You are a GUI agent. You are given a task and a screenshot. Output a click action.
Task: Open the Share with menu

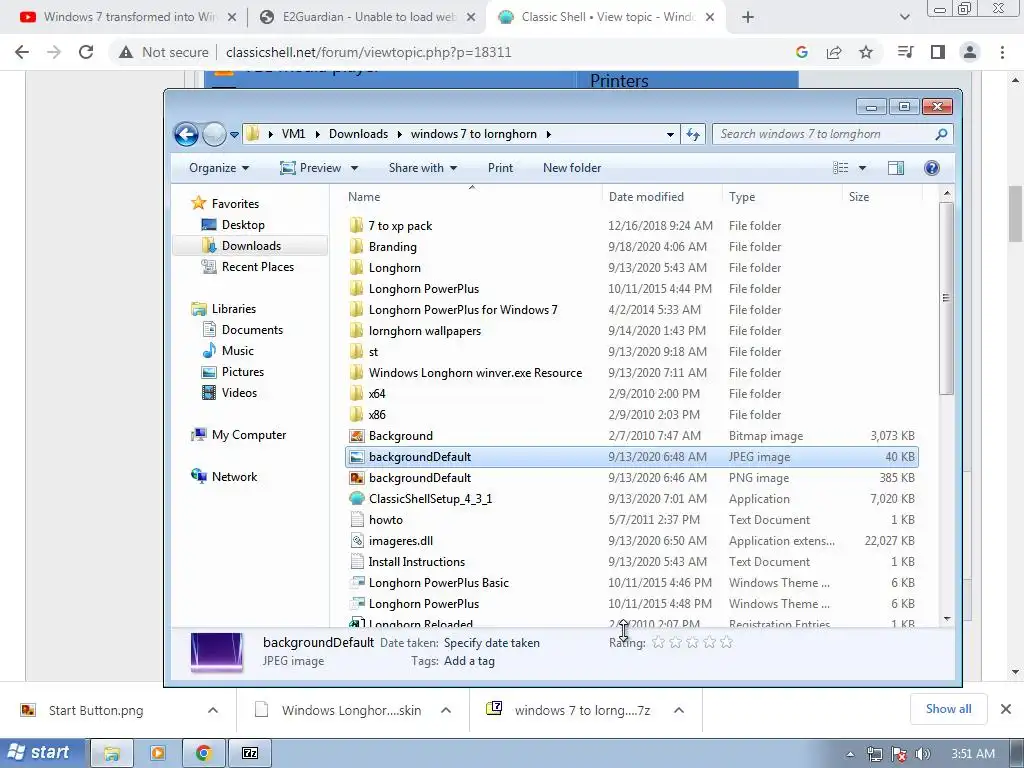click(x=423, y=168)
